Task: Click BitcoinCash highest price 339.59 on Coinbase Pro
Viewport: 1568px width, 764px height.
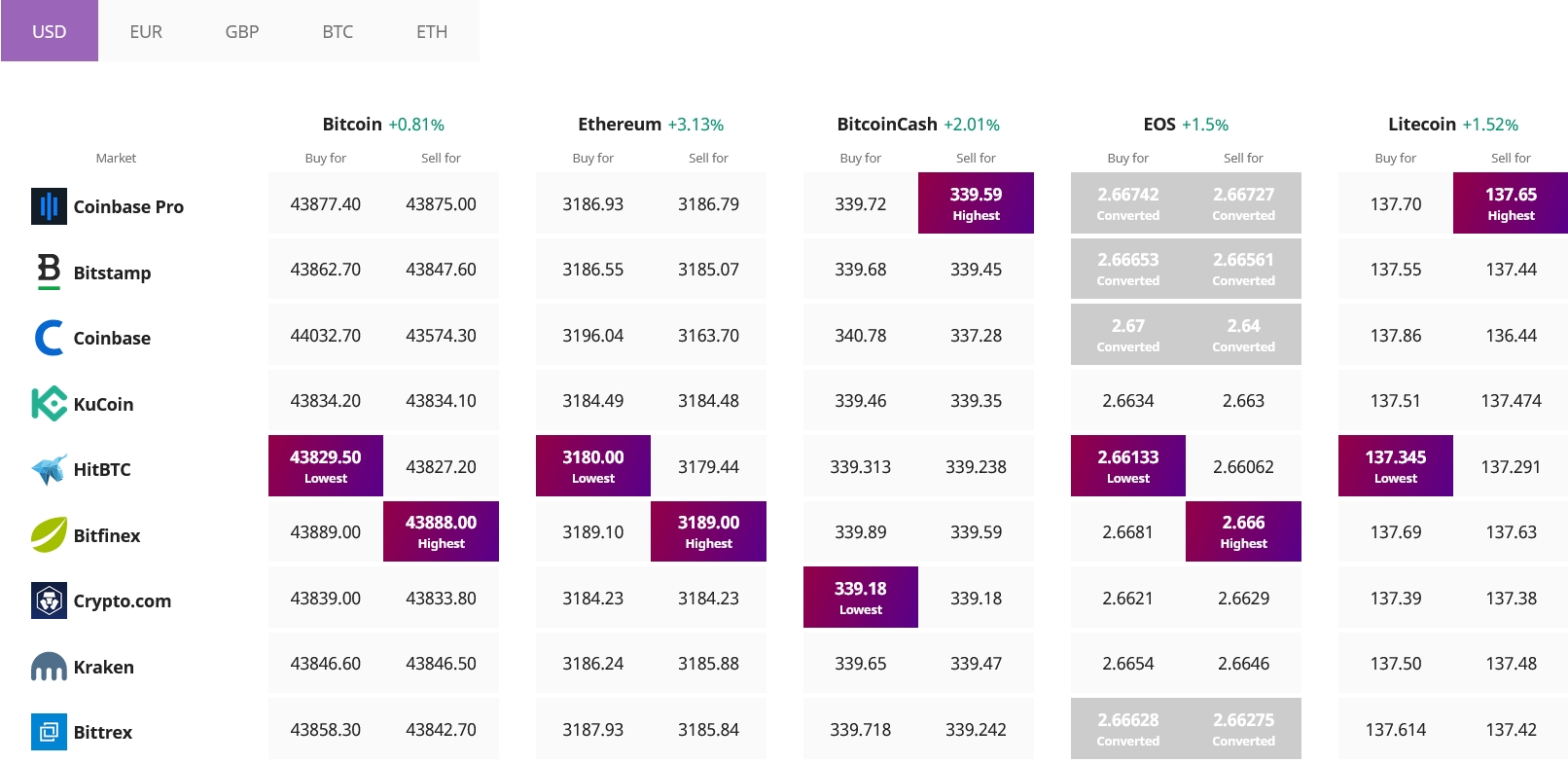Action: 977,203
